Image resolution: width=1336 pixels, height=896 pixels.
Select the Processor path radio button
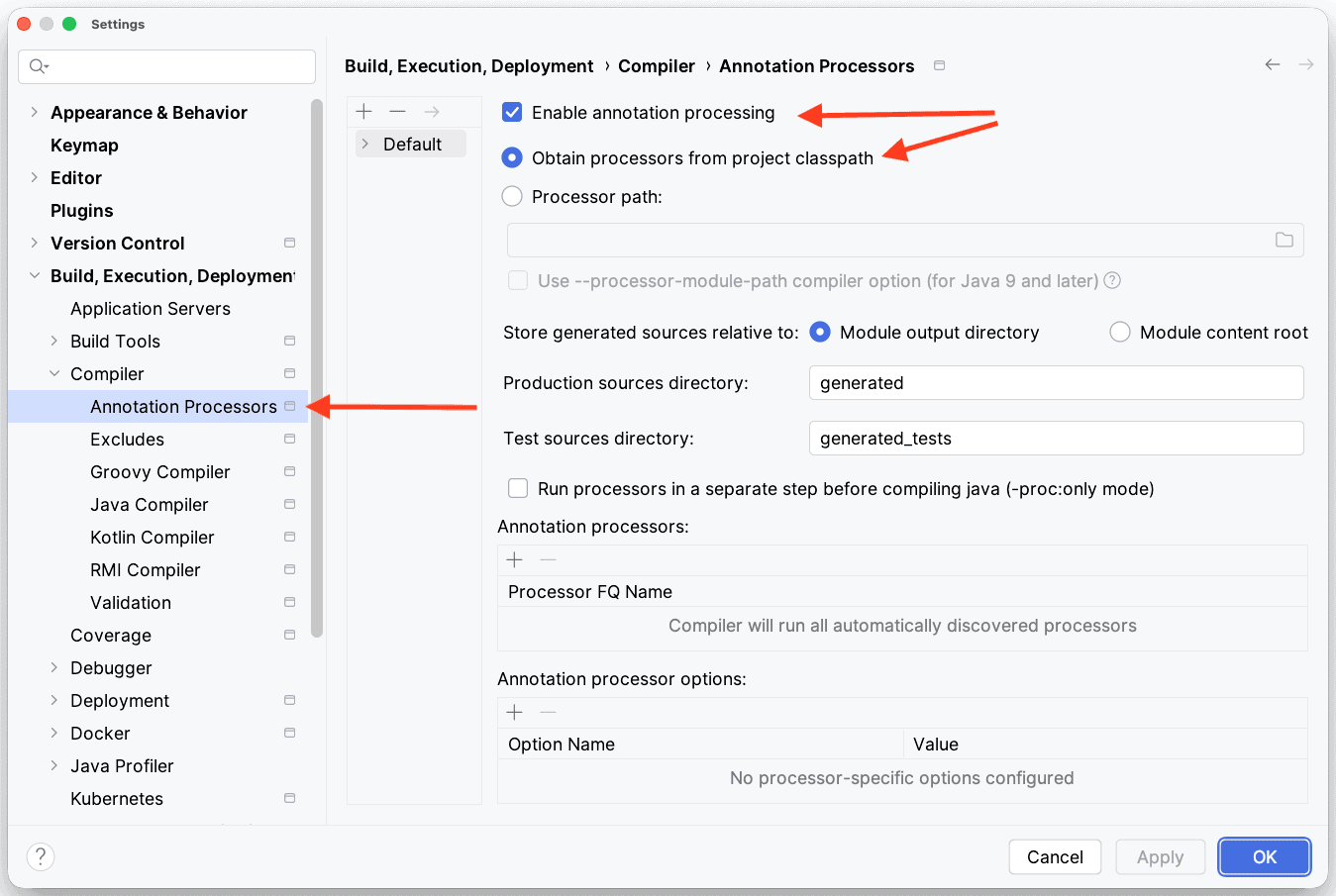point(512,197)
